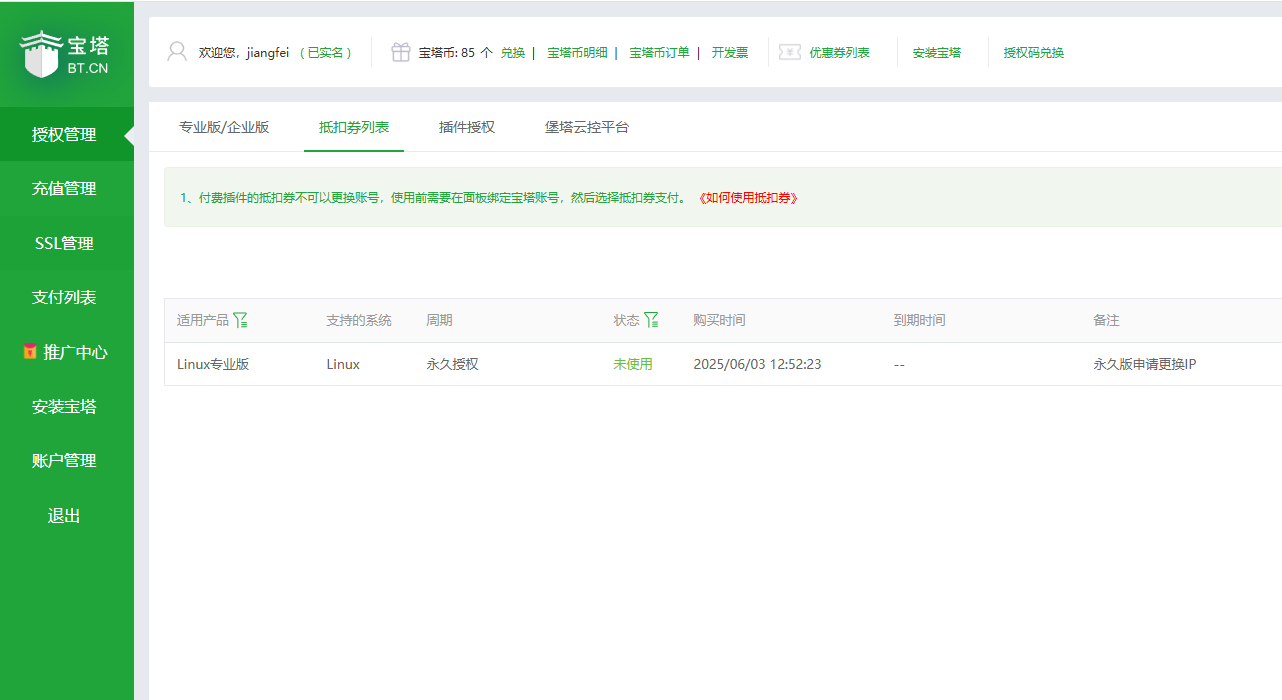
Task: Click username jiangfei greeting
Action: click(244, 52)
